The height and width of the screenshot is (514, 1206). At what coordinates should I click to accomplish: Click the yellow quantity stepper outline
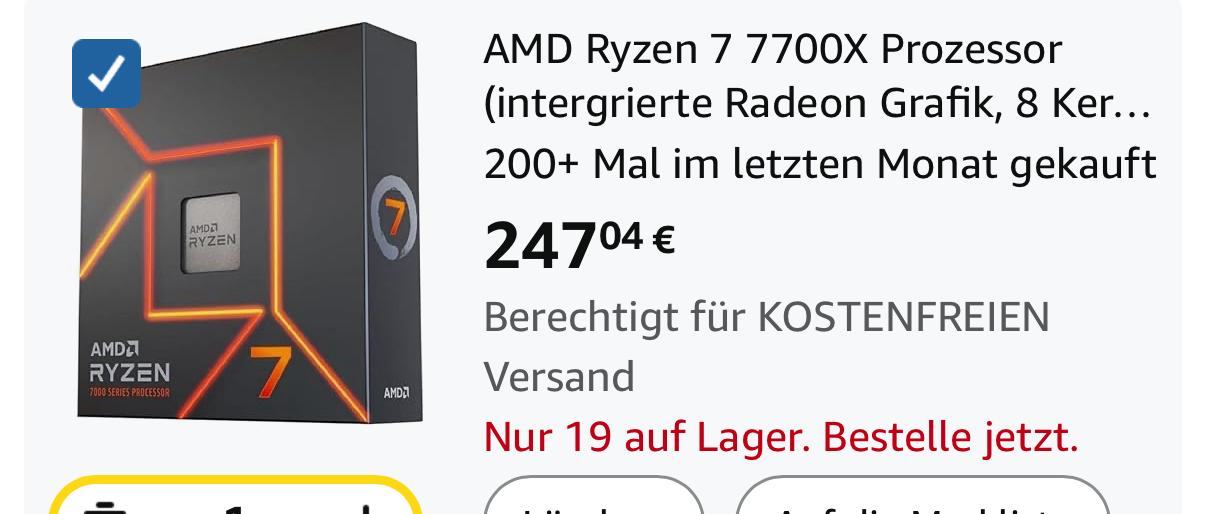(x=233, y=496)
